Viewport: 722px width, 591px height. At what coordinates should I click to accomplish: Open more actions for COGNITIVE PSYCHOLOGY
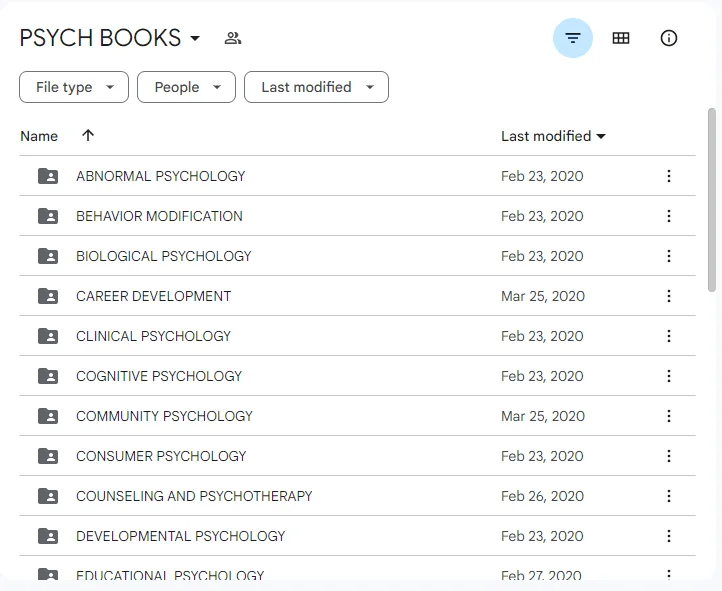tap(669, 376)
